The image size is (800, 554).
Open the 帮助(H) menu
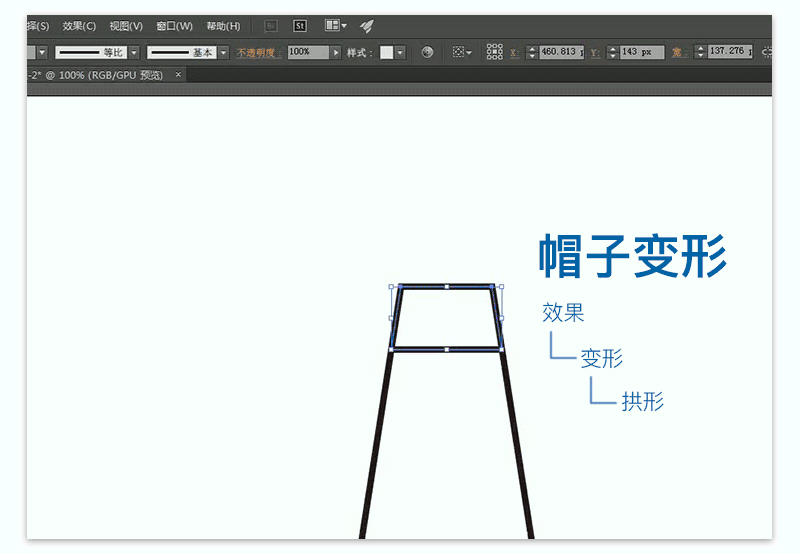(x=223, y=26)
